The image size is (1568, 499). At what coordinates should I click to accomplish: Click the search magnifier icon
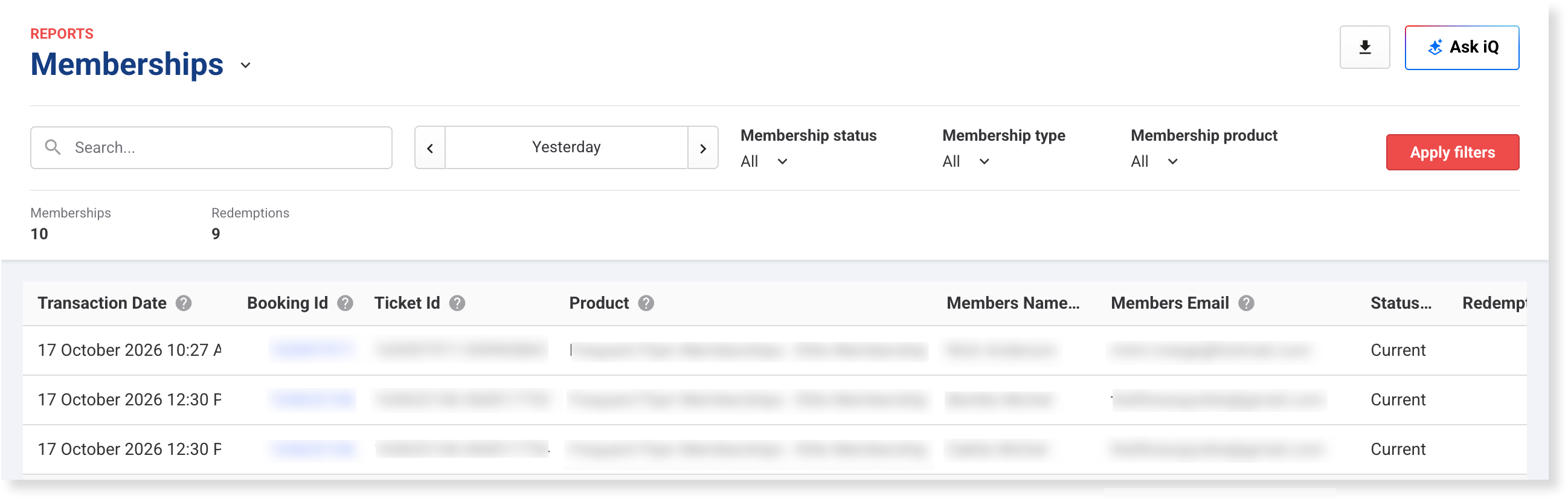tap(53, 147)
